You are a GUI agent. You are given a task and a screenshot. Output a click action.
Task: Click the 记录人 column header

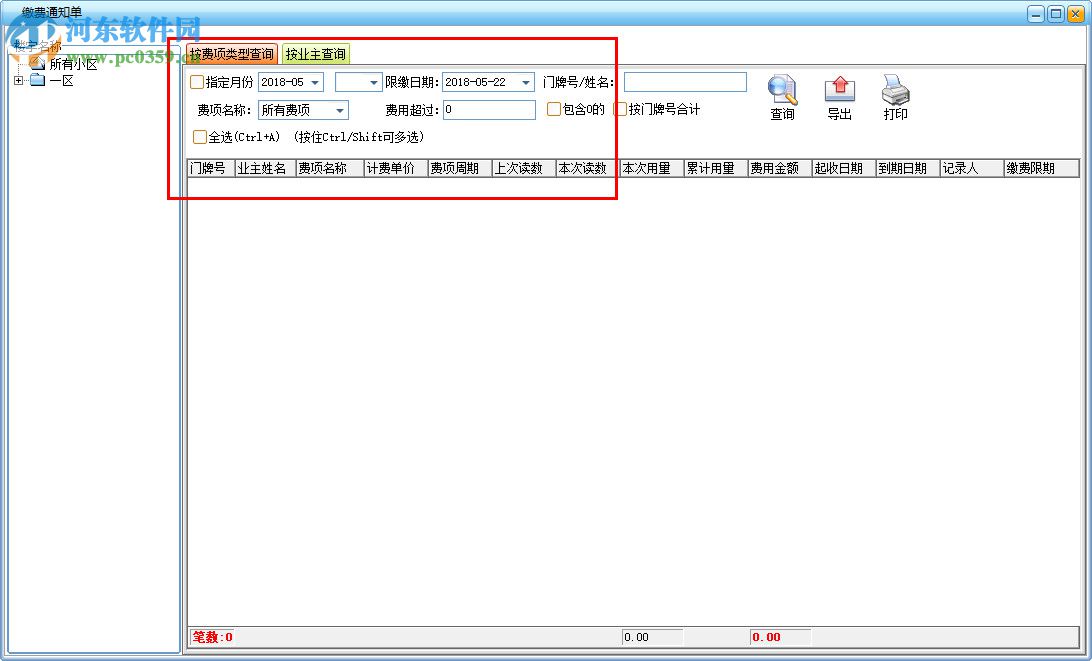pos(972,168)
